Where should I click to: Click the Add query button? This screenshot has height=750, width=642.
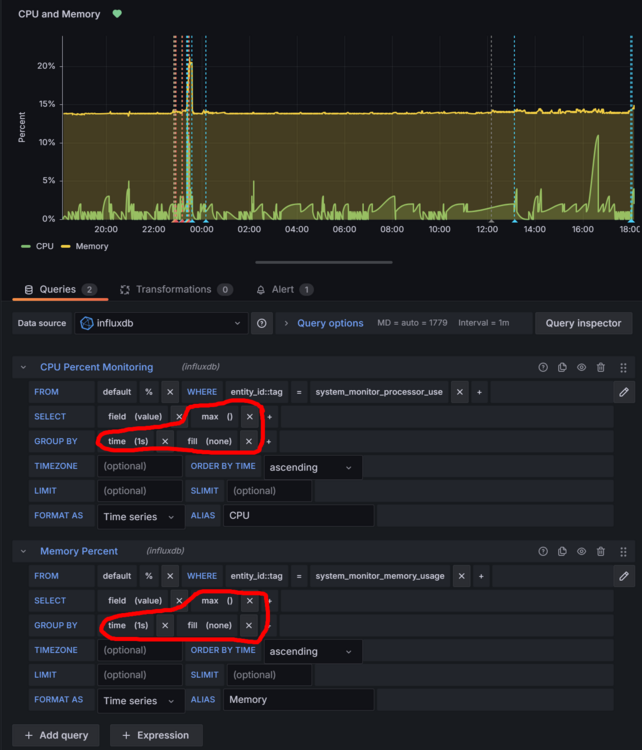(x=54, y=735)
